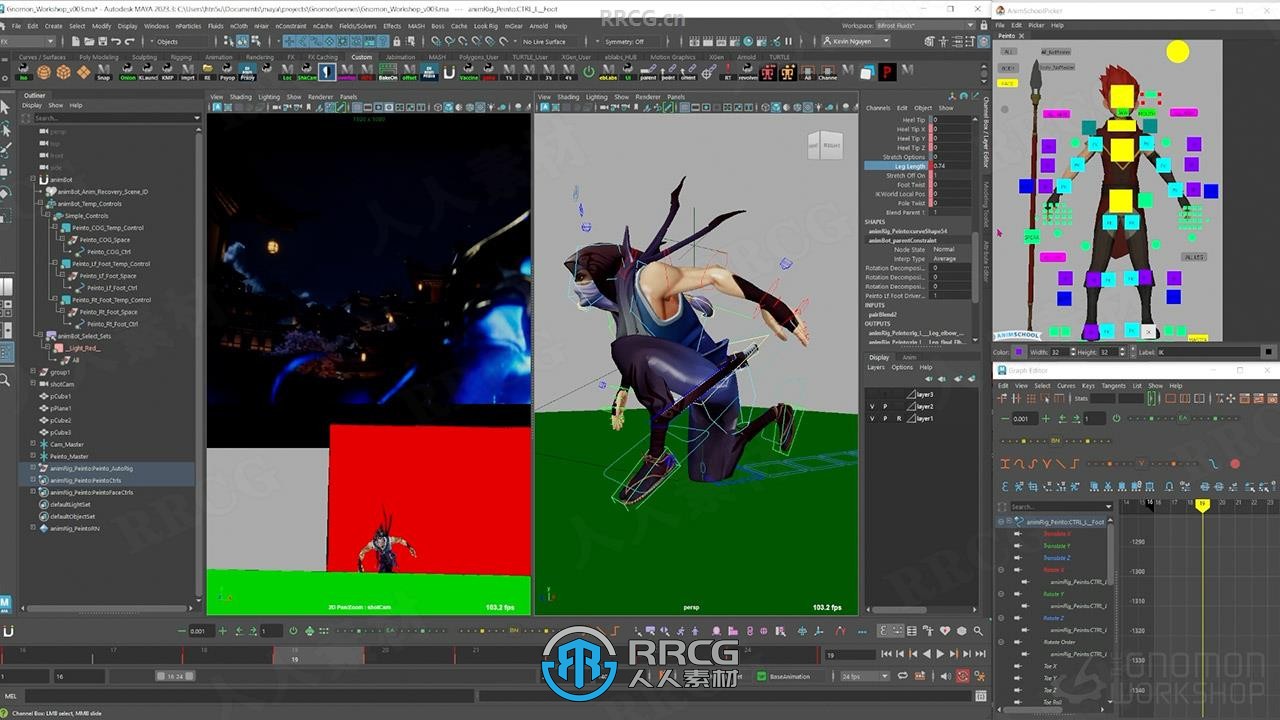
Task: Collapse the Rotate Y curve in Graph Editor
Action: tap(1002, 594)
